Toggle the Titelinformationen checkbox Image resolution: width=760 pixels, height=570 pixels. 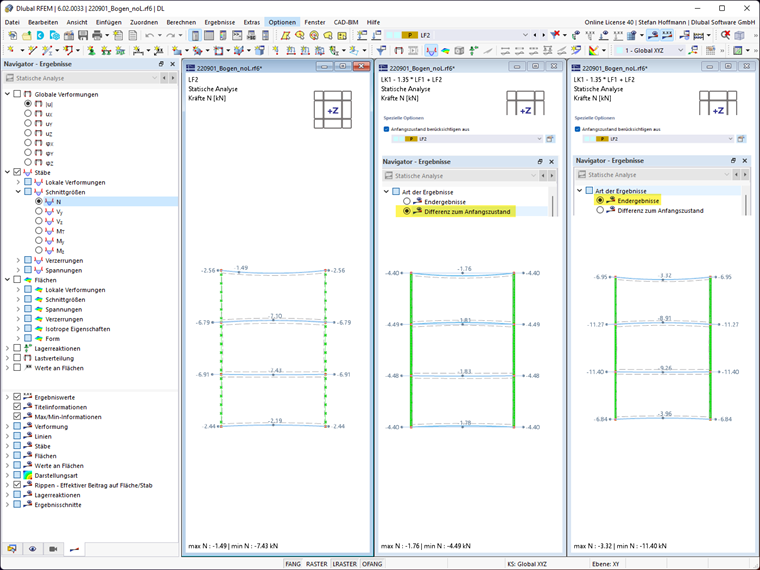[x=17, y=407]
